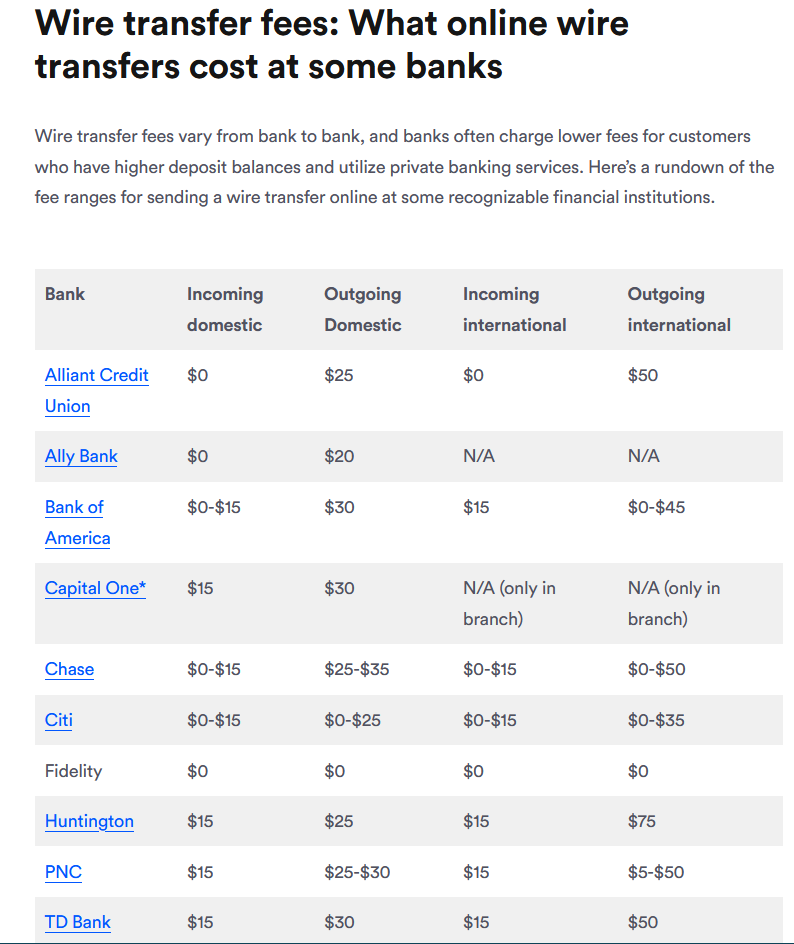Open the Chase bank link
794x944 pixels.
[69, 669]
